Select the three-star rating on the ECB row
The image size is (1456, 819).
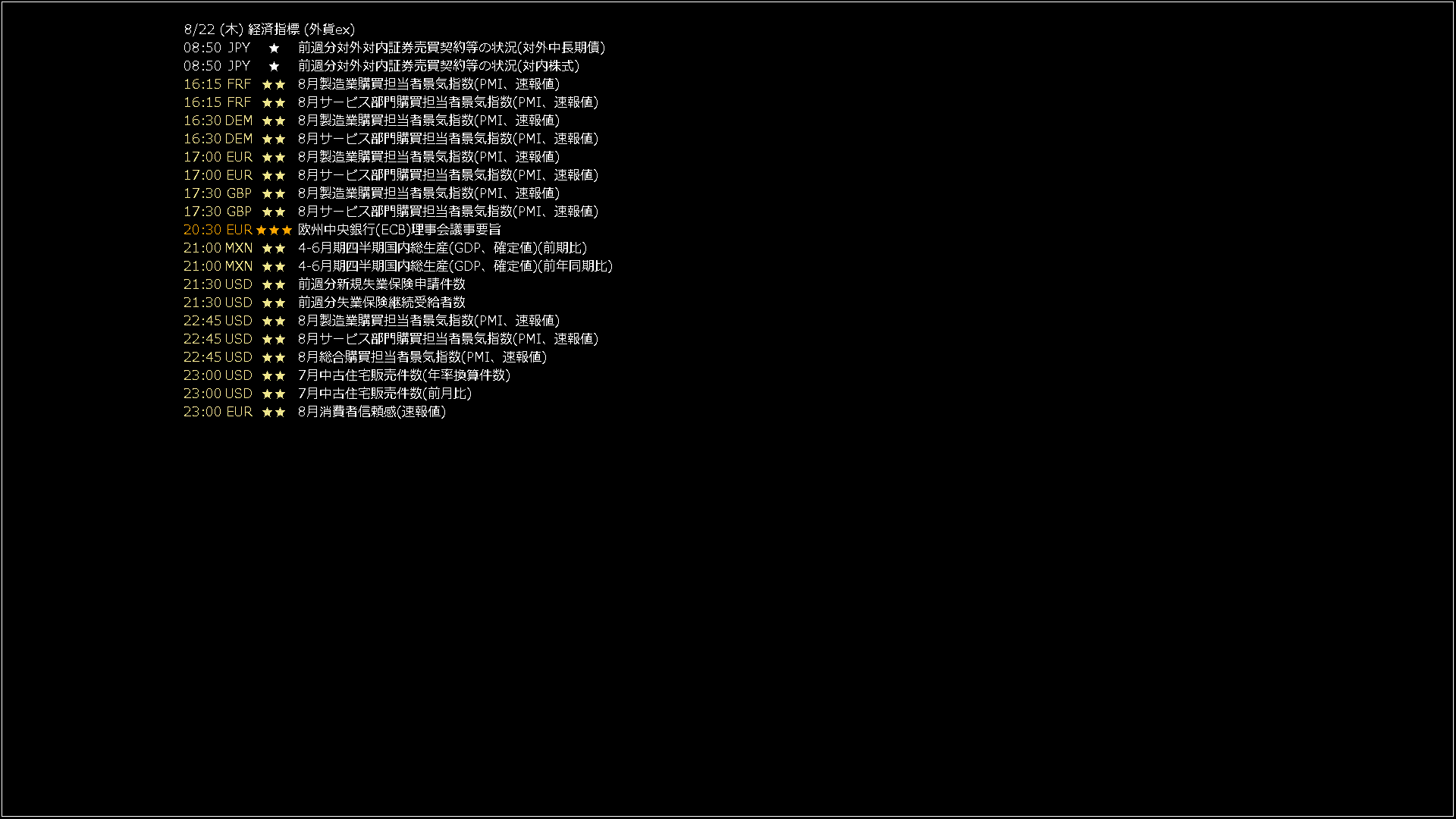coord(274,230)
